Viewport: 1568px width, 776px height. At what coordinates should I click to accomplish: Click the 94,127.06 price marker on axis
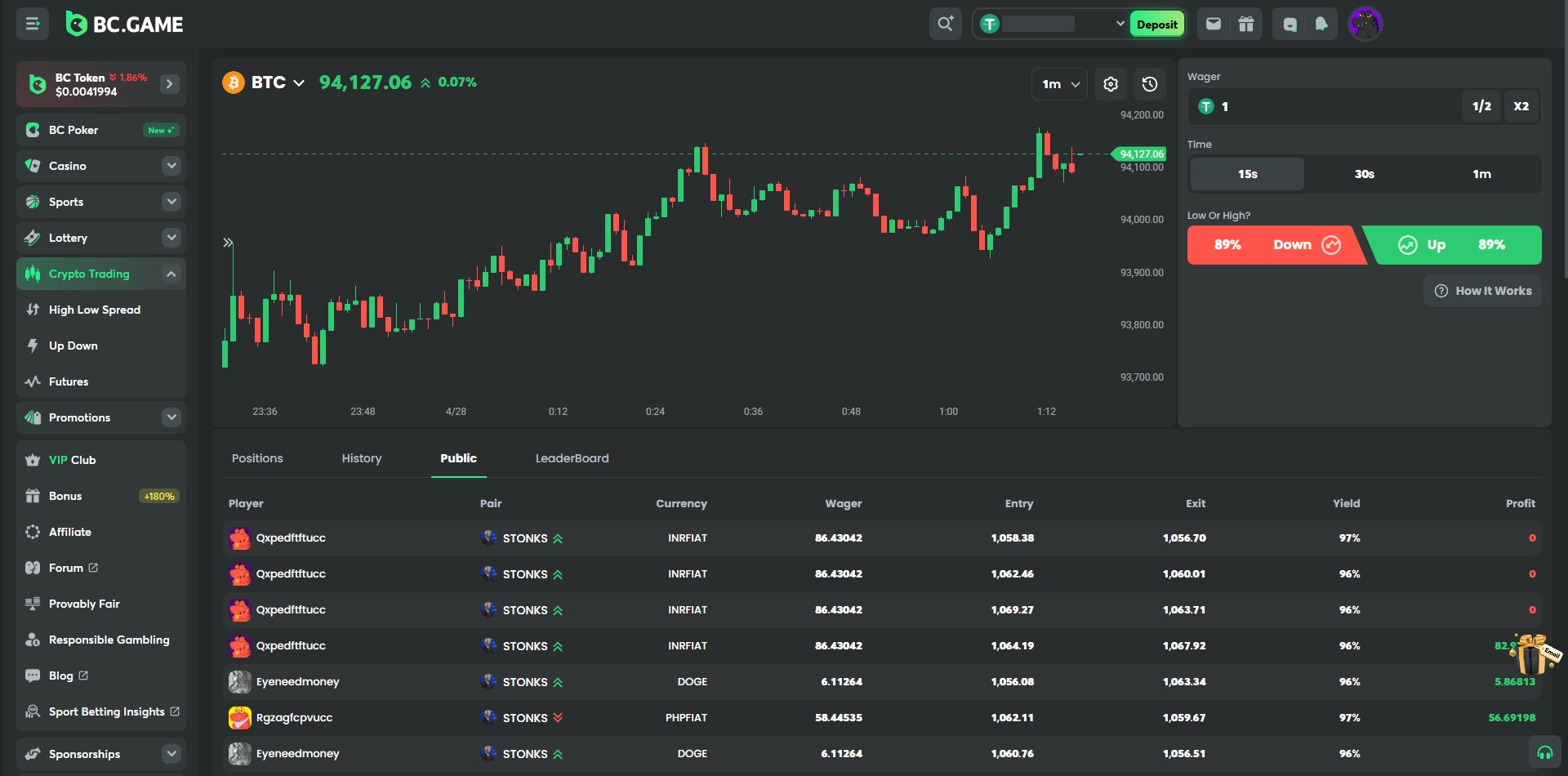(x=1141, y=154)
